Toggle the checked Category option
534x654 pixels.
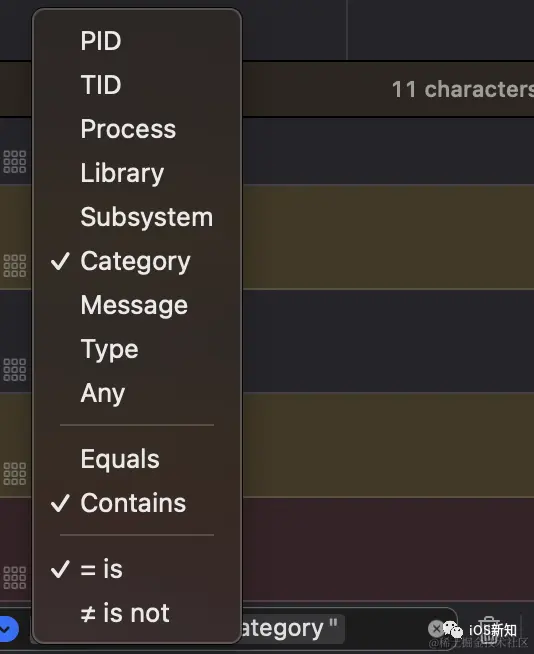click(137, 261)
